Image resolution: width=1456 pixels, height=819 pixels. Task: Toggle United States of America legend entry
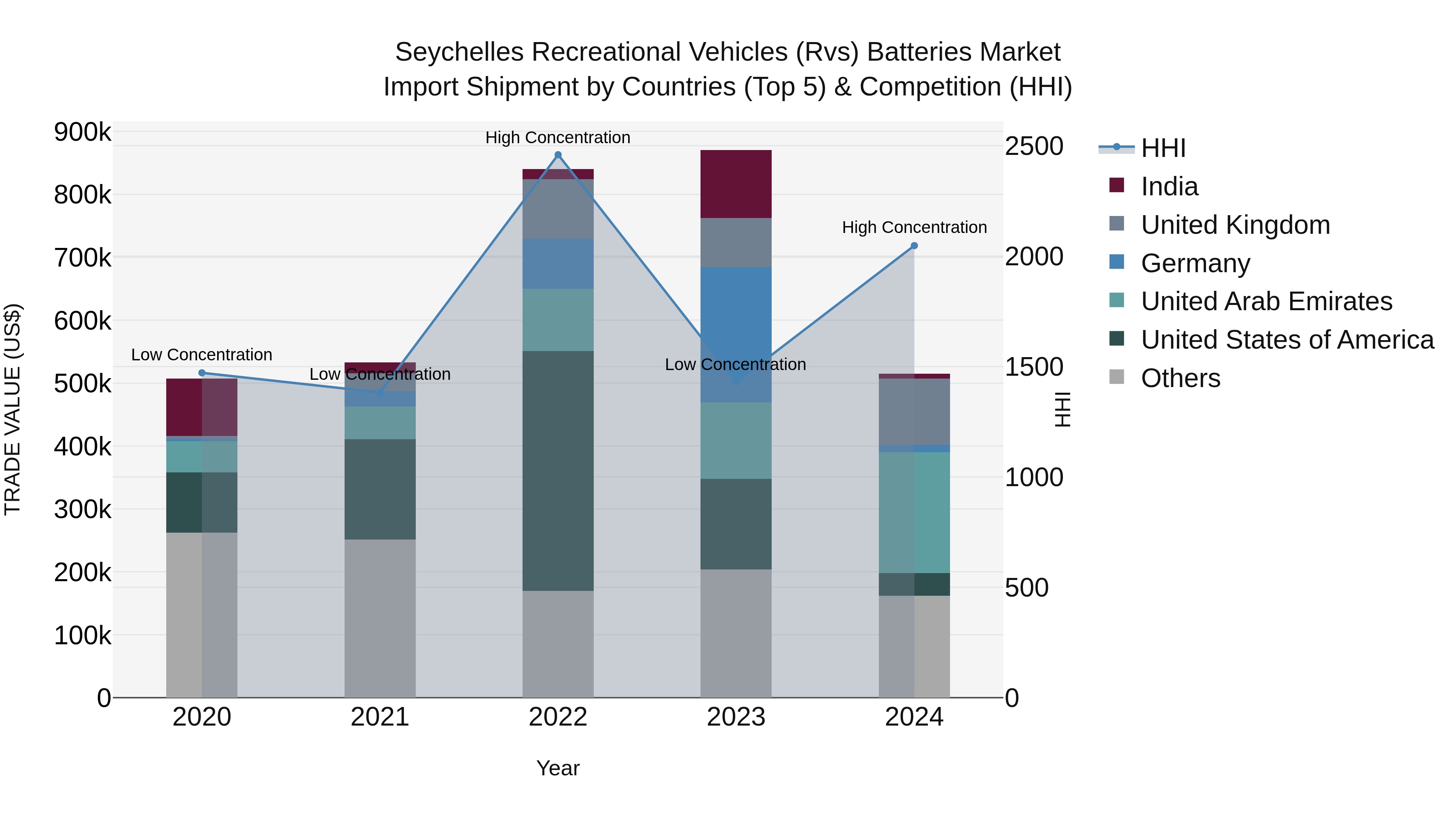[1271, 340]
